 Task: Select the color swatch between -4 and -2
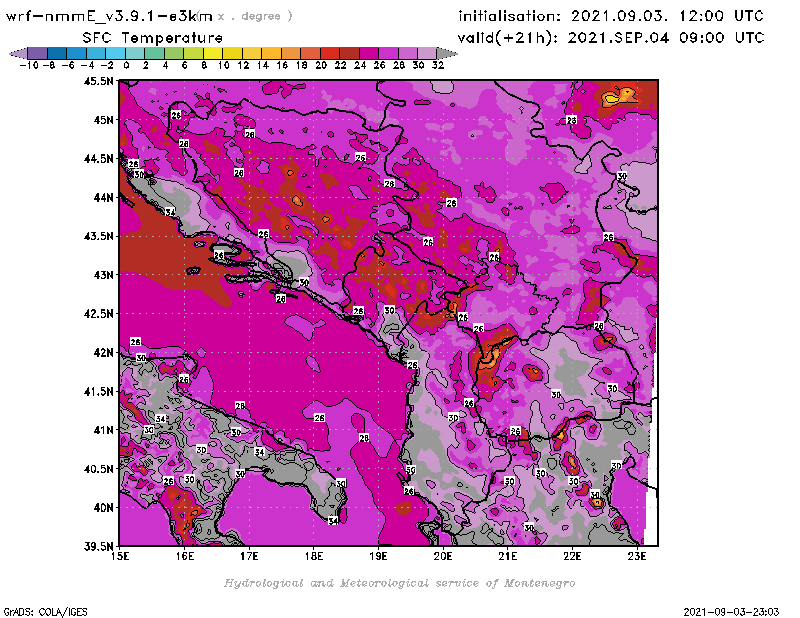(96, 53)
